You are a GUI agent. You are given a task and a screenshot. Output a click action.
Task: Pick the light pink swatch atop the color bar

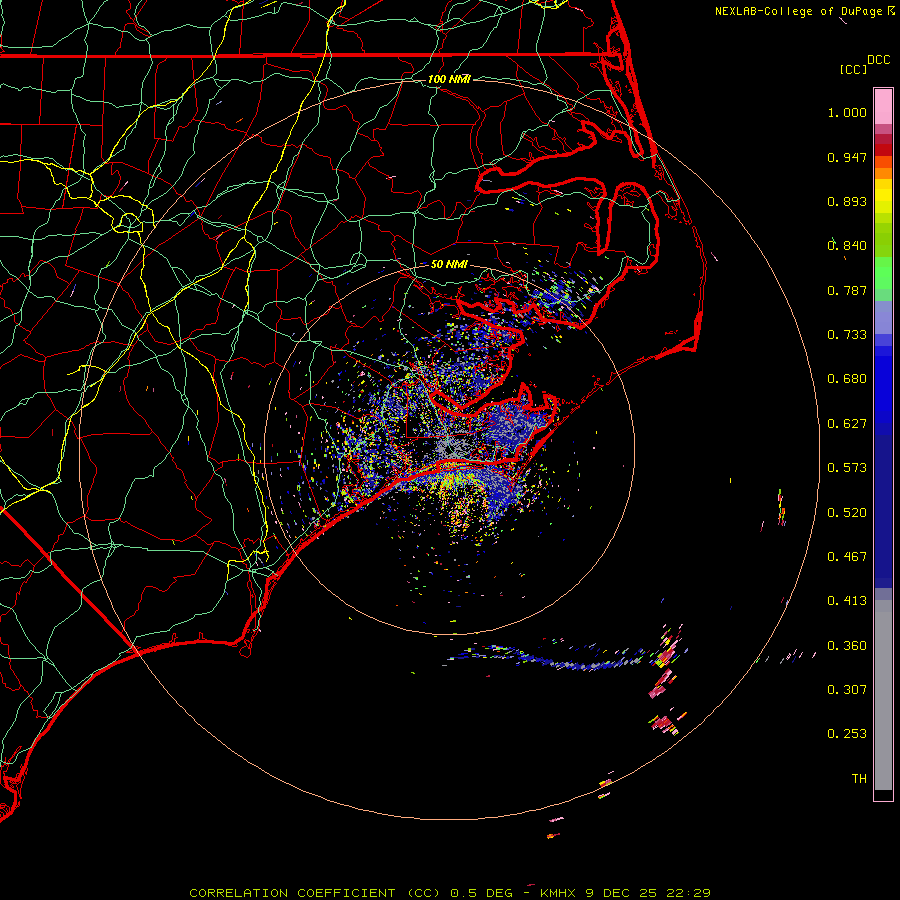(883, 107)
